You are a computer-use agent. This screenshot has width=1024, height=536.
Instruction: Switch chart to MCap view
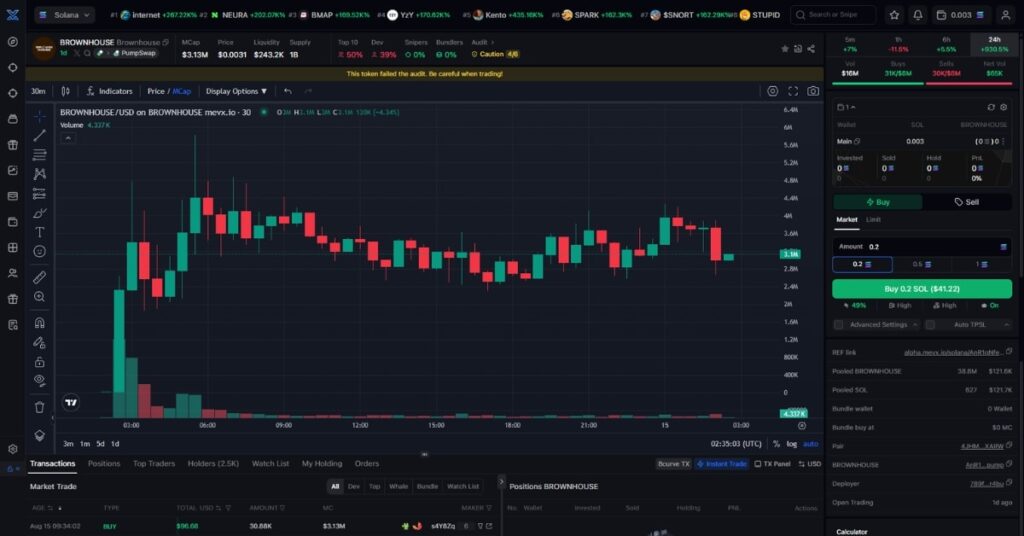coord(182,91)
